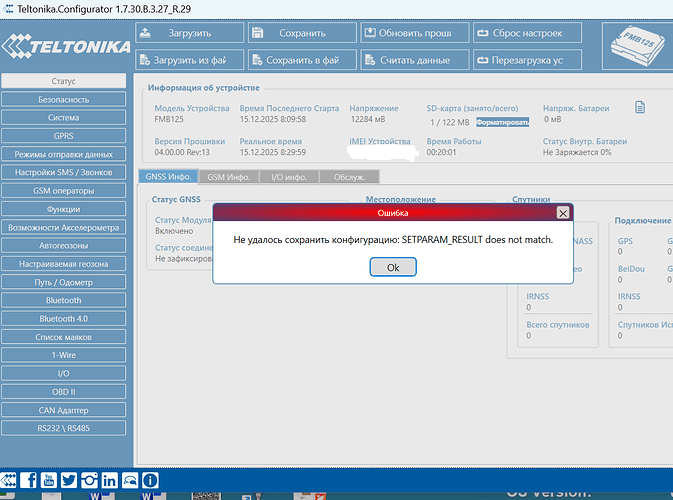Open the GPRS section in sidebar
This screenshot has height=500, width=673.
click(x=63, y=136)
